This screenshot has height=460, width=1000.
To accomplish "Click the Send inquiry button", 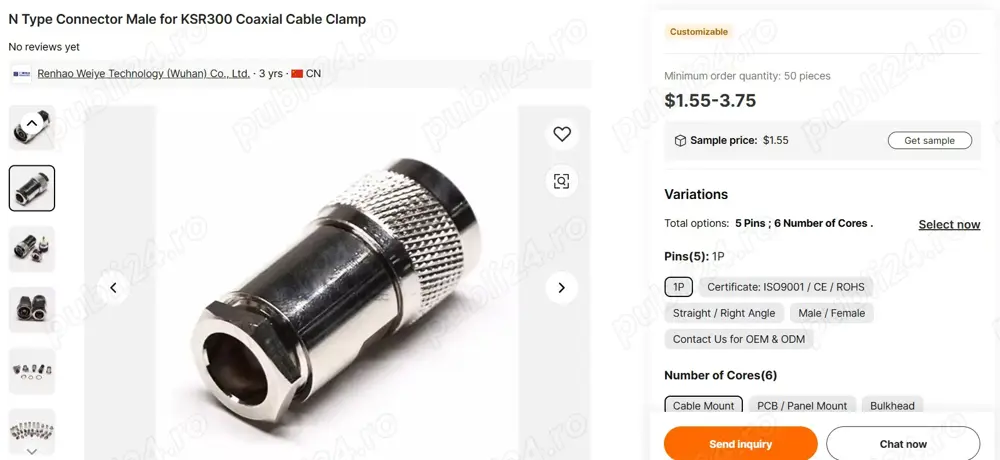I will pos(740,443).
